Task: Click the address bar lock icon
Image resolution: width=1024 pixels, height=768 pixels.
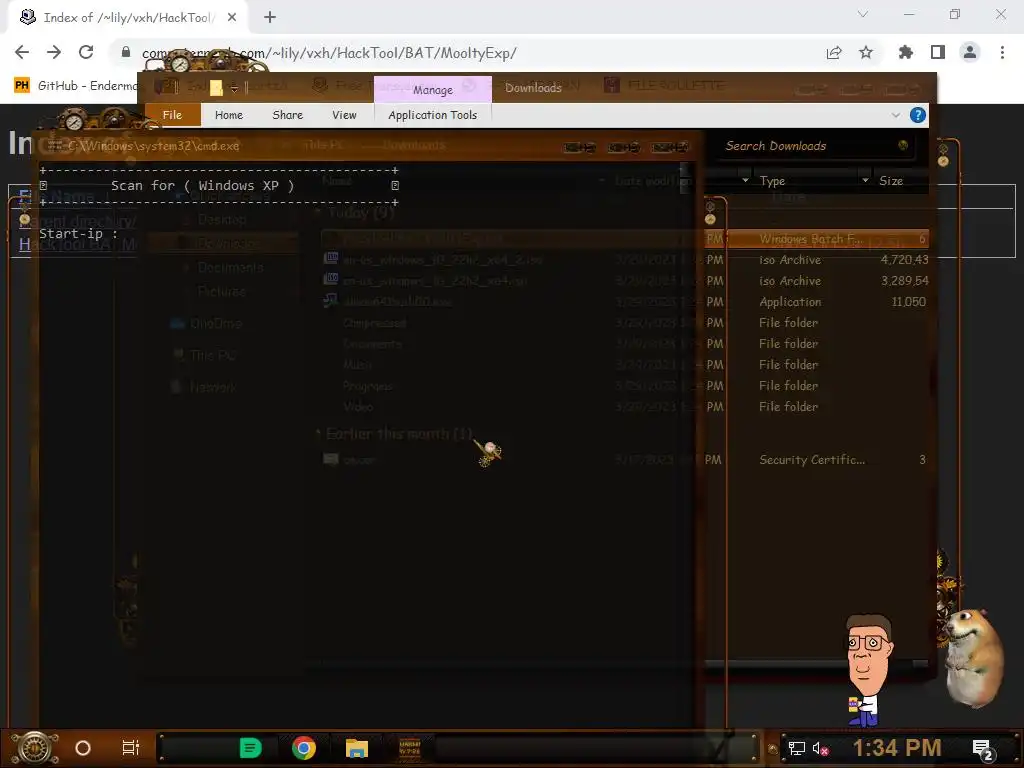Action: tap(126, 52)
